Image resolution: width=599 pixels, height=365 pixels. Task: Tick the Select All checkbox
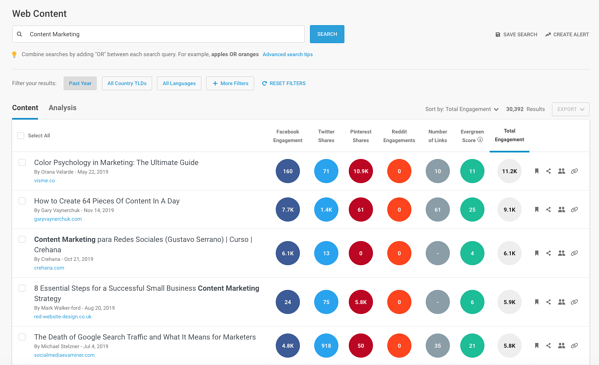click(21, 136)
